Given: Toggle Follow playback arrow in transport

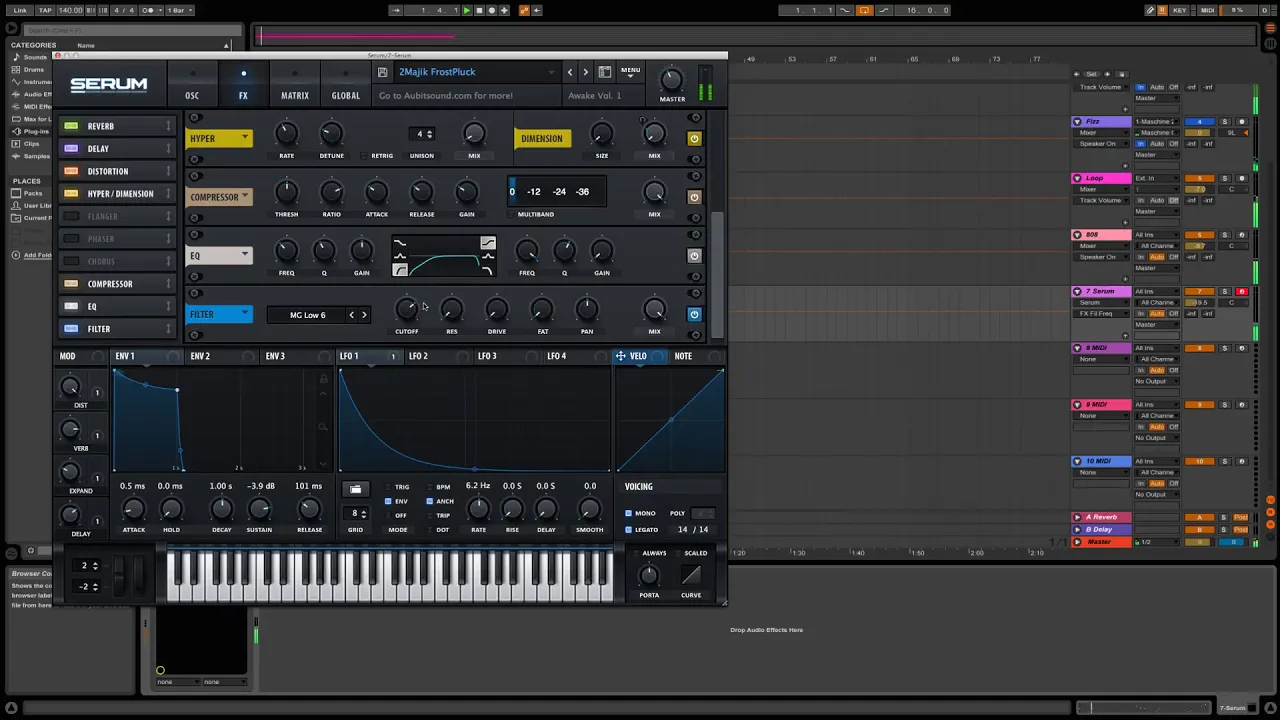Looking at the screenshot, I should coord(396,10).
